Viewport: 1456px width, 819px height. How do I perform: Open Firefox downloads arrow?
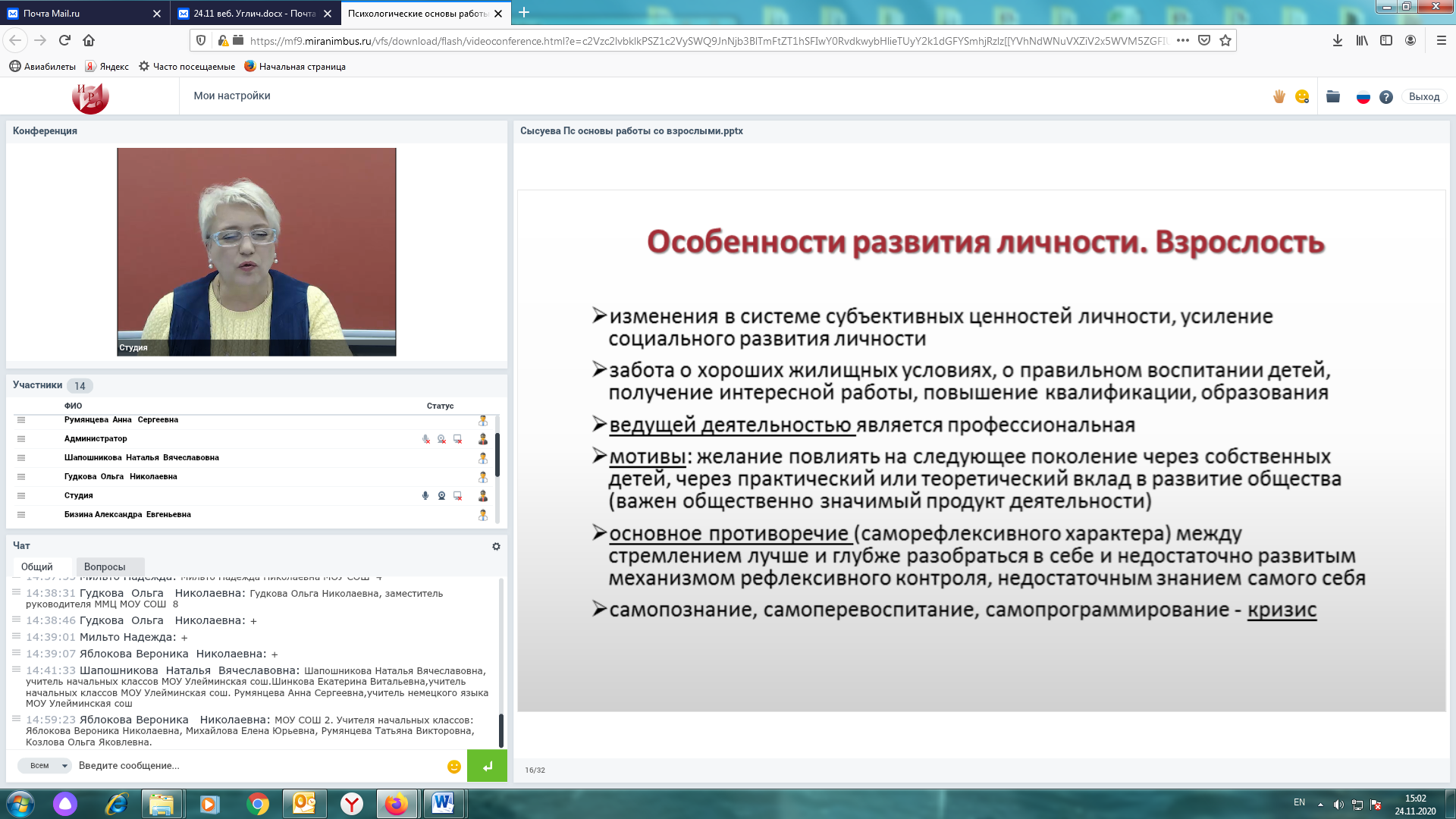point(1338,40)
